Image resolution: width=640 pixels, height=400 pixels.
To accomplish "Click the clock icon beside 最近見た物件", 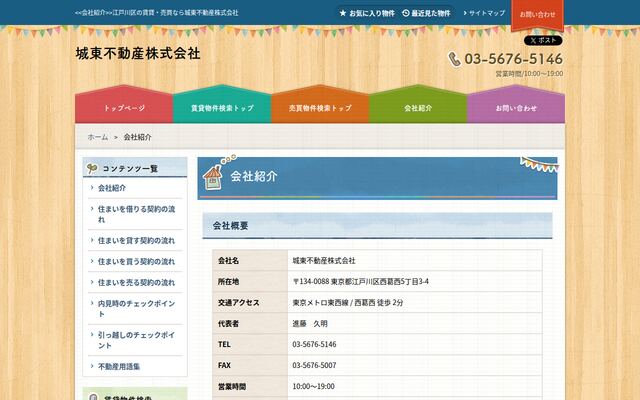I will (406, 13).
